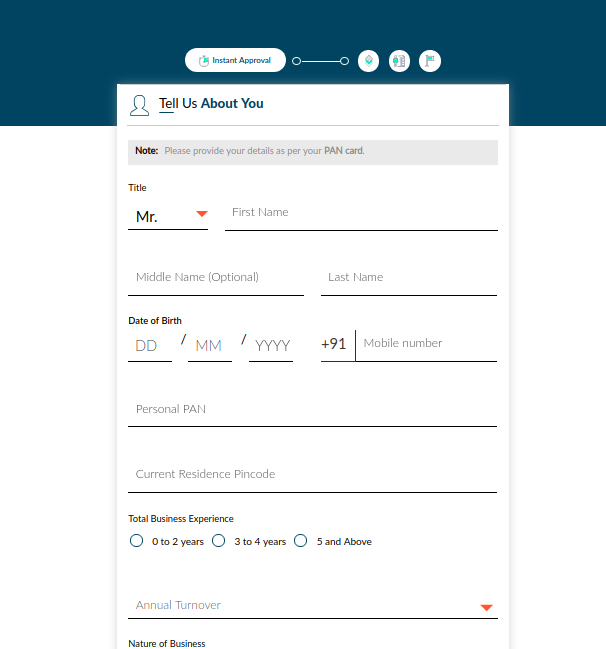Click the flag step icon in progress bar
This screenshot has height=649, width=606.
coord(430,60)
